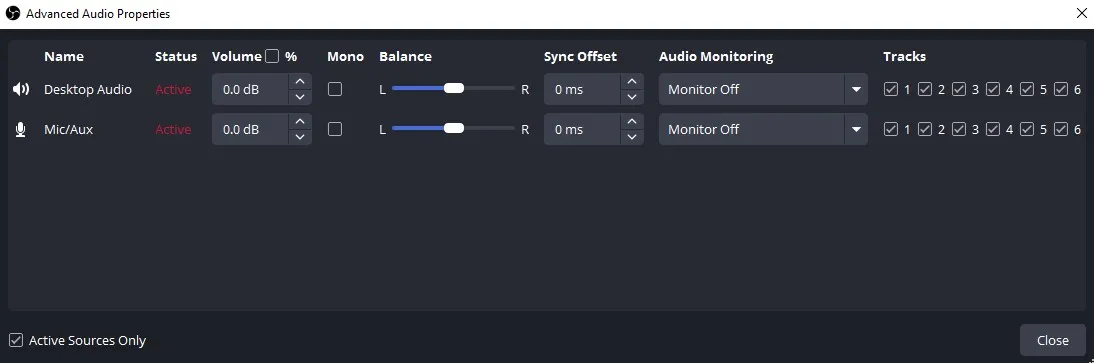This screenshot has width=1094, height=363.
Task: Open Mic/Aux audio monitoring dropdown
Action: click(763, 129)
